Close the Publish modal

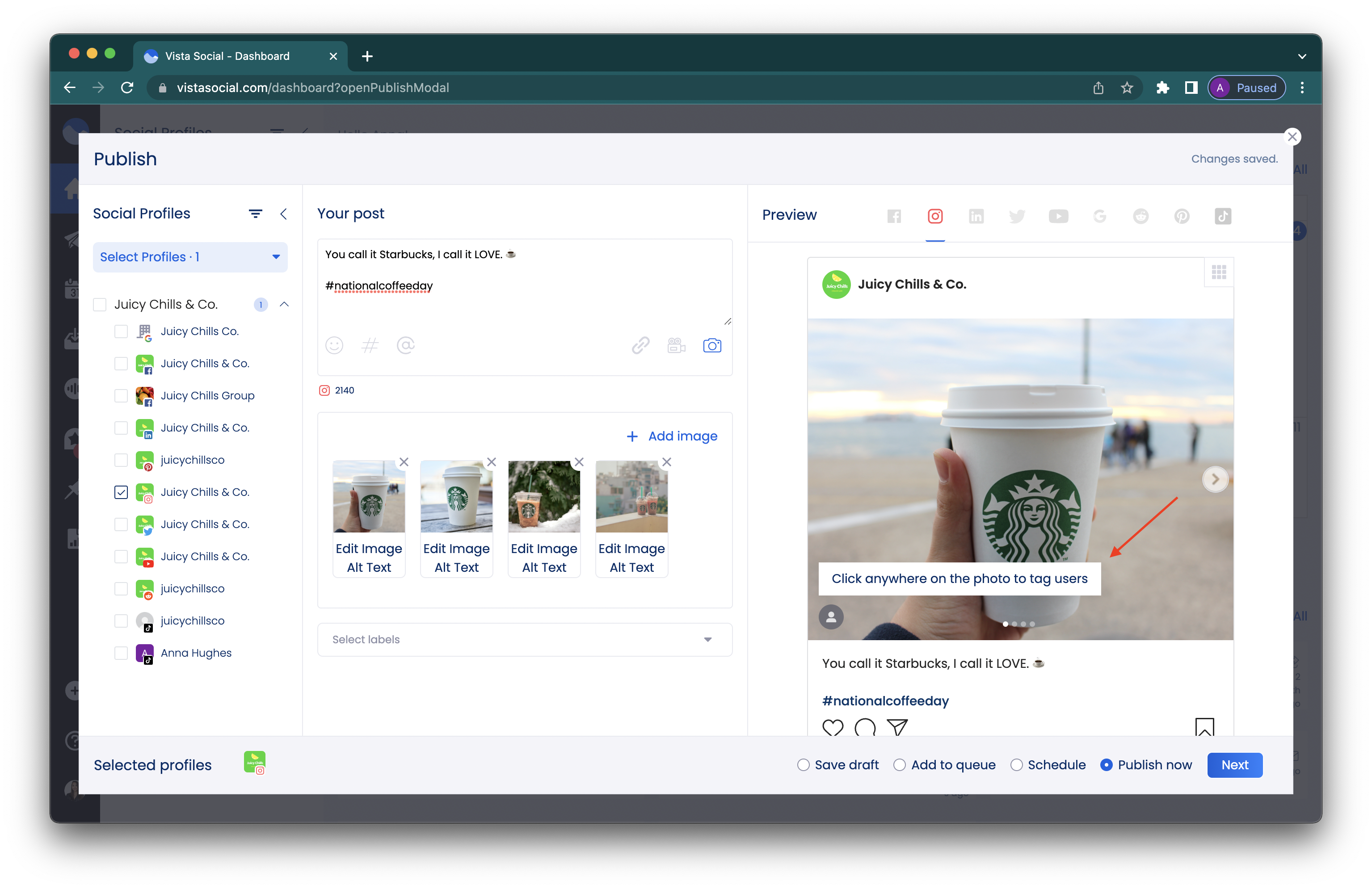point(1292,137)
